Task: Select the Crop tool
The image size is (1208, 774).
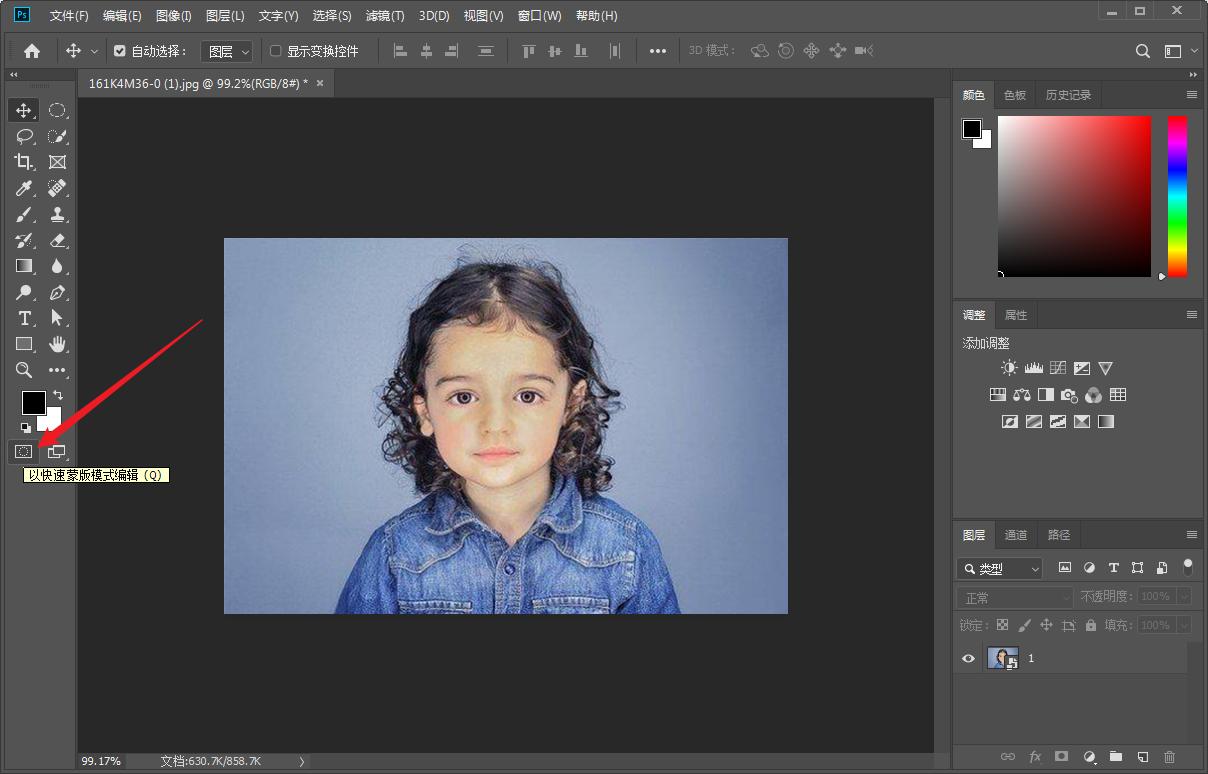Action: [24, 162]
